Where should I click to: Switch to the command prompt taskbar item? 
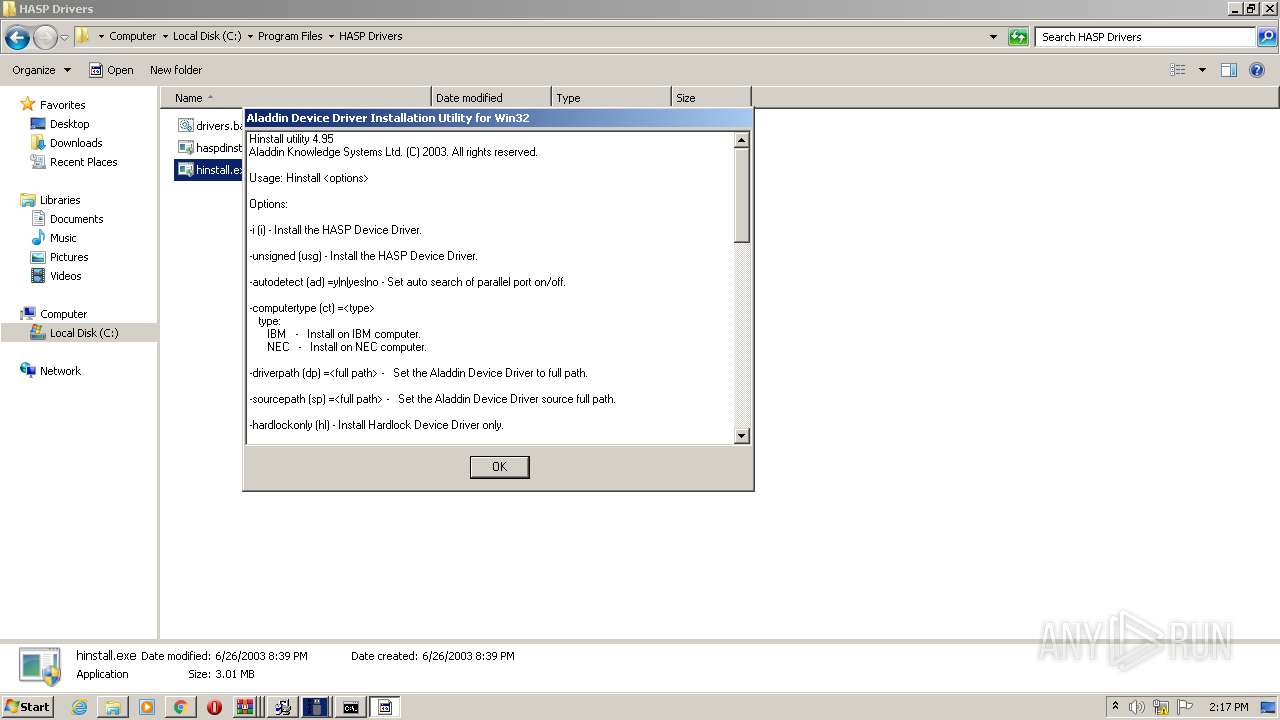click(x=350, y=707)
